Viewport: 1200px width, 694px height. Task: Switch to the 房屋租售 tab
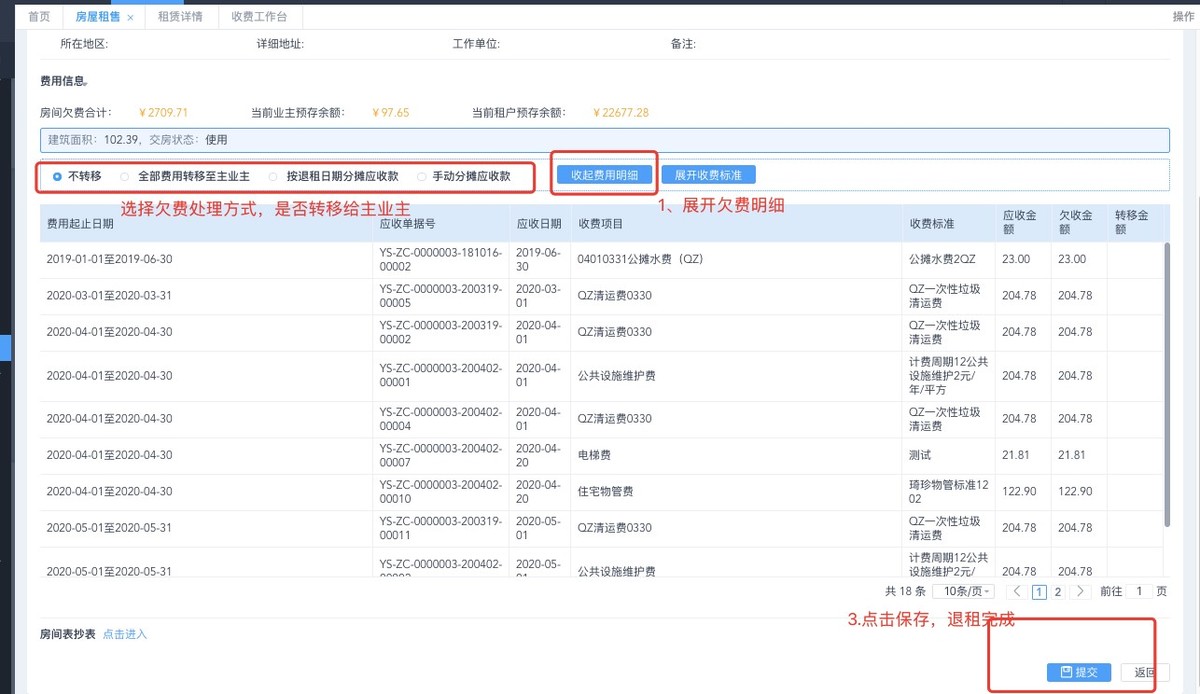(97, 17)
